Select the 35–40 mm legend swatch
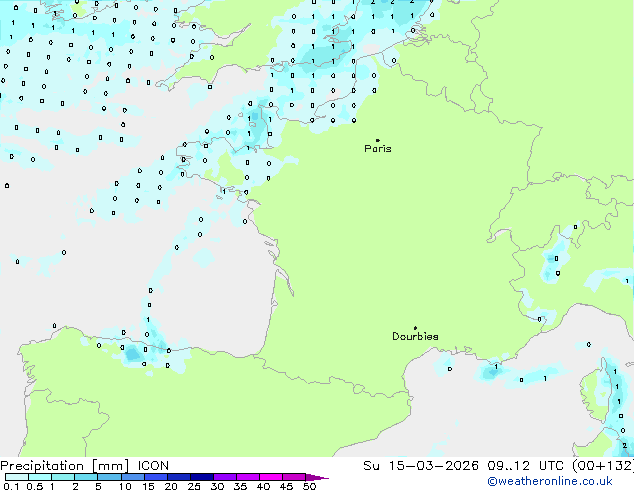The image size is (634, 490). coord(248,477)
